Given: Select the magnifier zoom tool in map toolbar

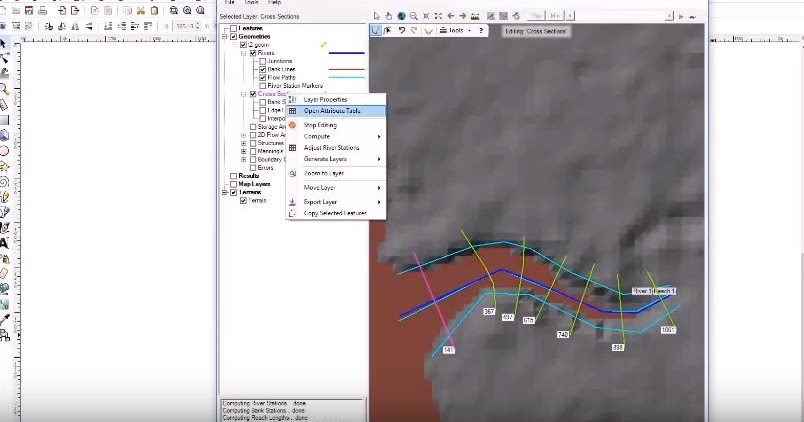Looking at the screenshot, I should coord(414,16).
